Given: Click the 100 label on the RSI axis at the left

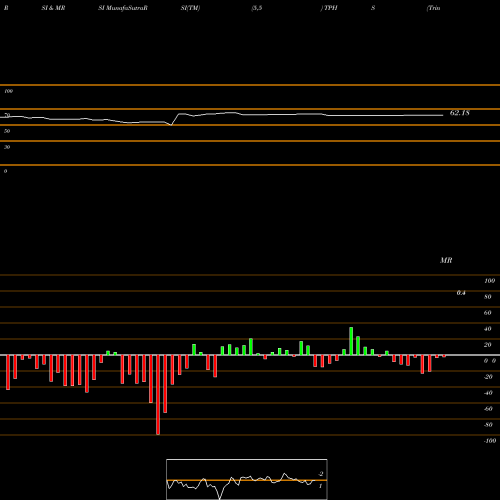Looking at the screenshot, I should [8, 91].
